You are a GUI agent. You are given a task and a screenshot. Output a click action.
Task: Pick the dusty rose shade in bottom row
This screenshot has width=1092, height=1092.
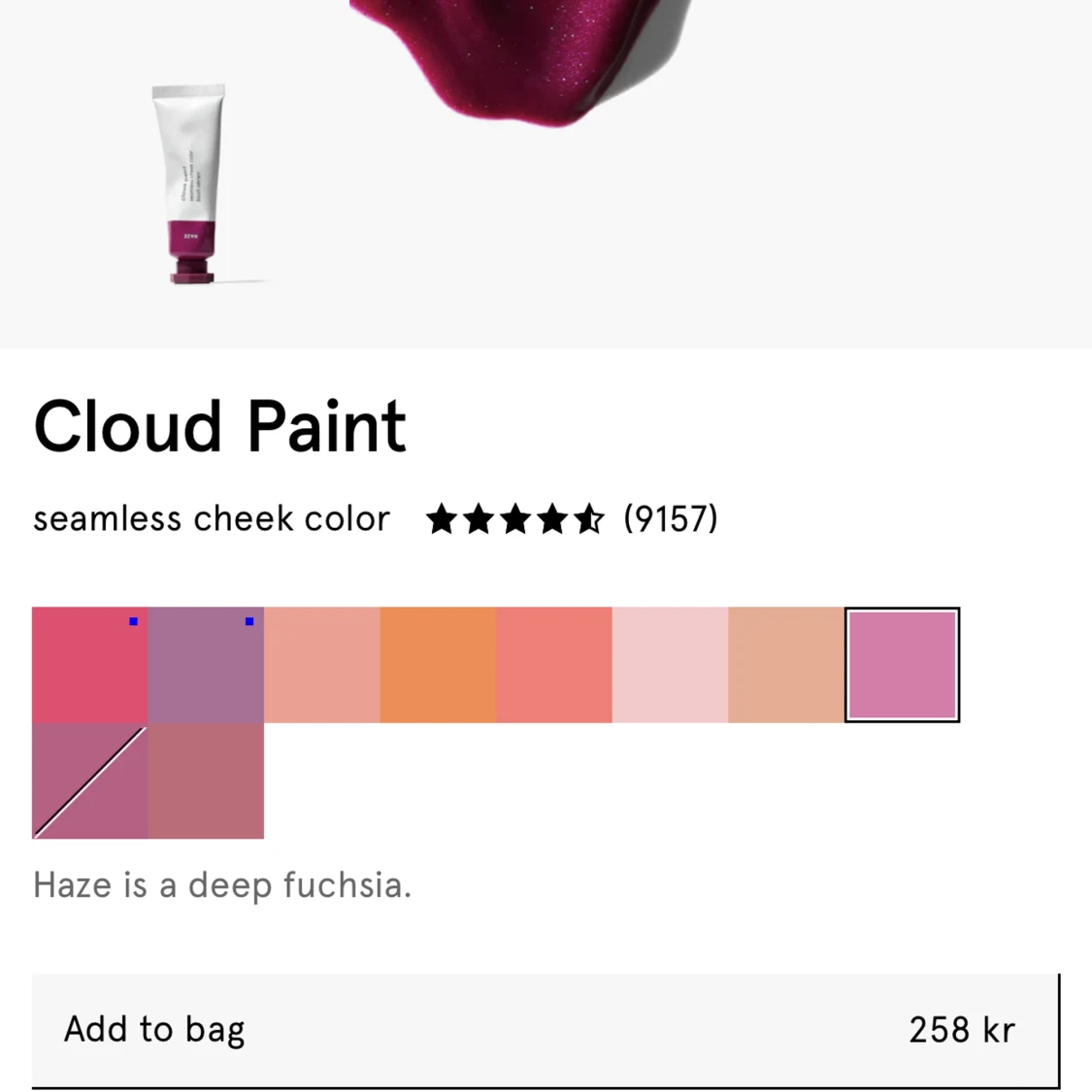[206, 780]
